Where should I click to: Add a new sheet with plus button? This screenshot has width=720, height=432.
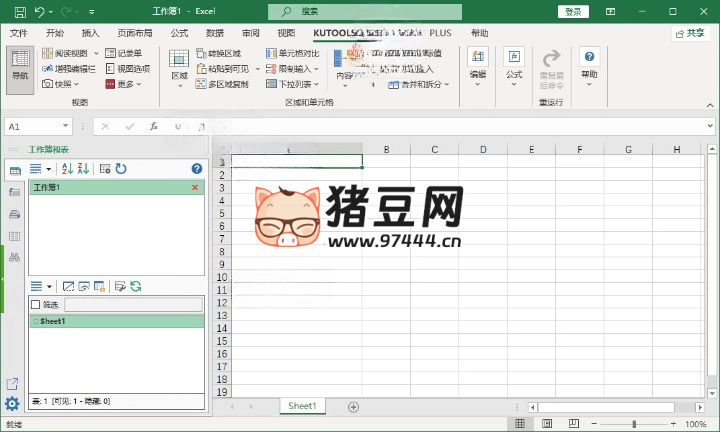(353, 407)
